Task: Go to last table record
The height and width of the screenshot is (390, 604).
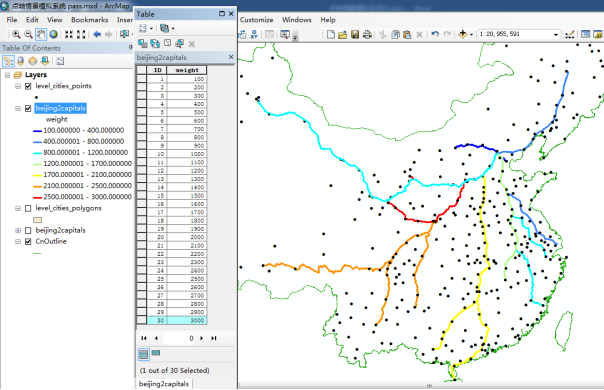Action: [214, 338]
